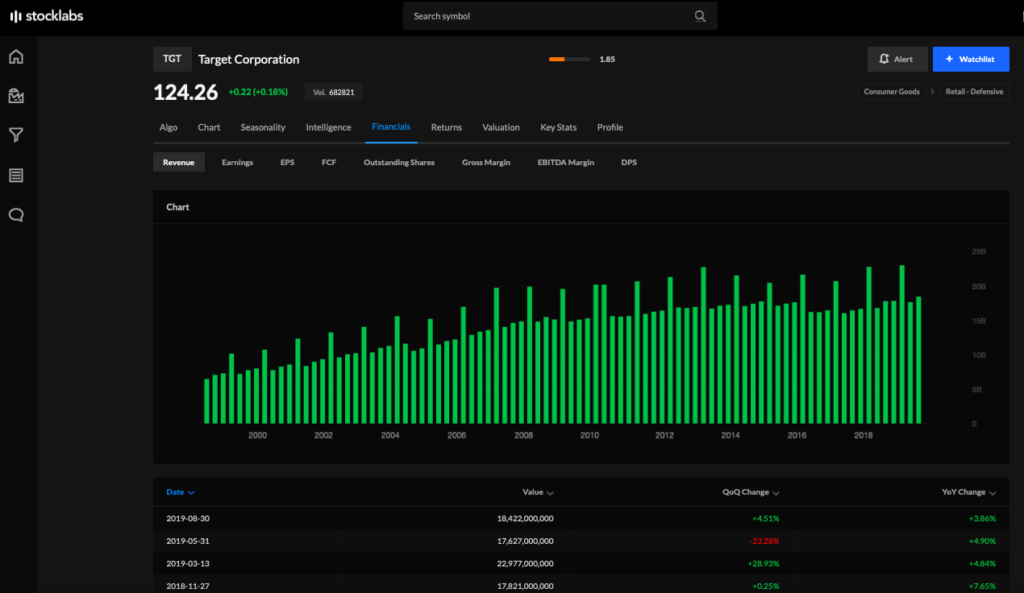1024x593 pixels.
Task: Open the Intelligence tab
Action: pos(328,127)
